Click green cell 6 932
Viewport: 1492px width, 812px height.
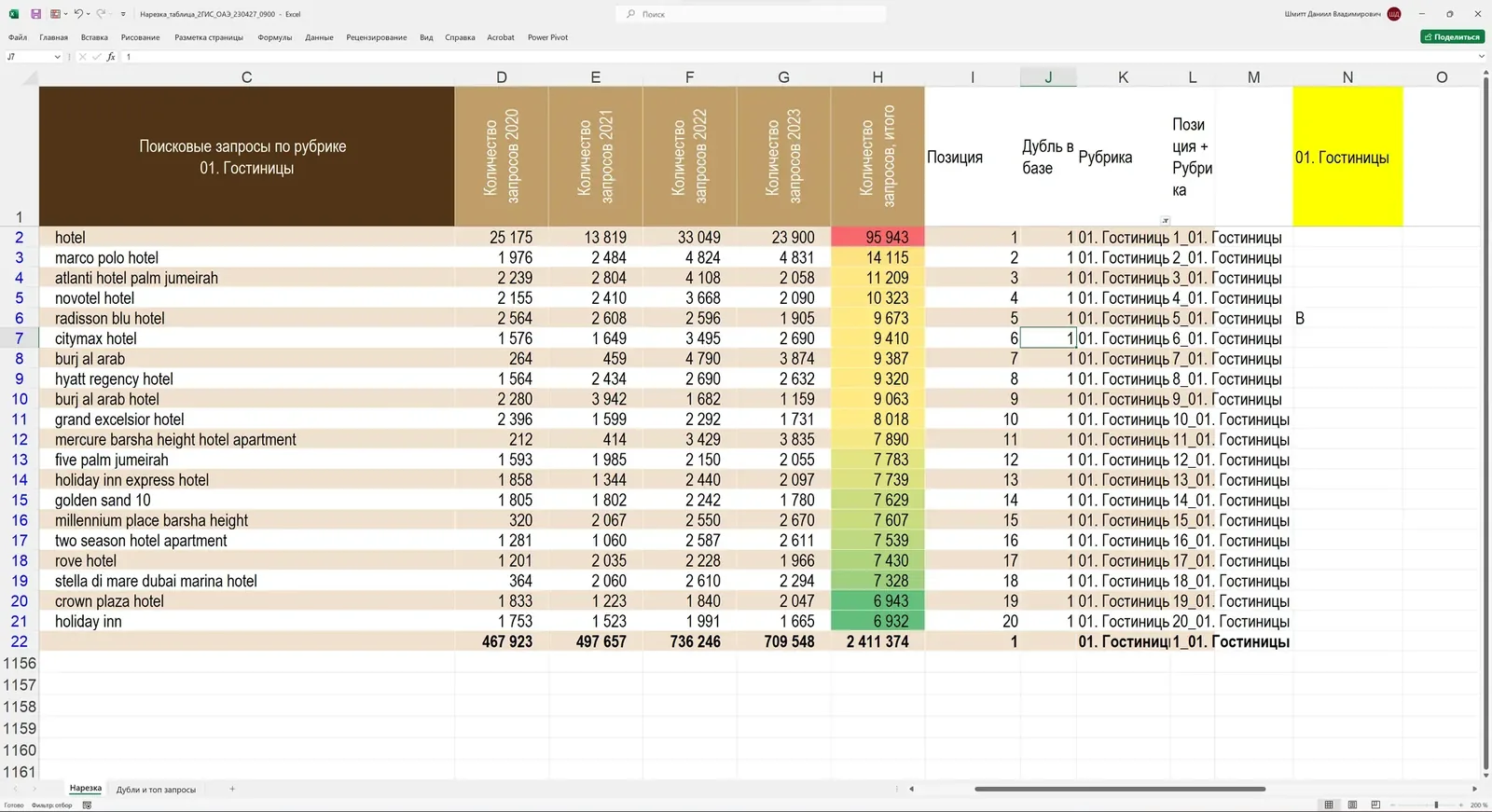[877, 622]
